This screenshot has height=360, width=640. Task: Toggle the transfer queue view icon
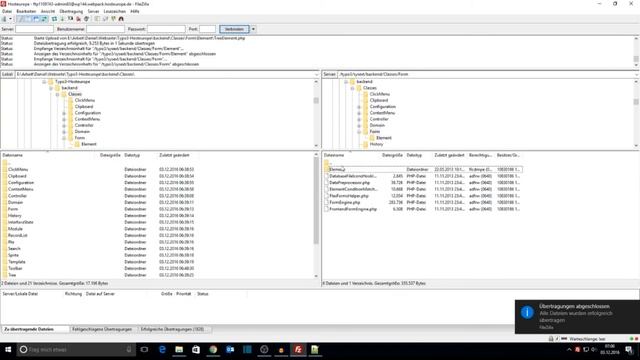[x=44, y=19]
